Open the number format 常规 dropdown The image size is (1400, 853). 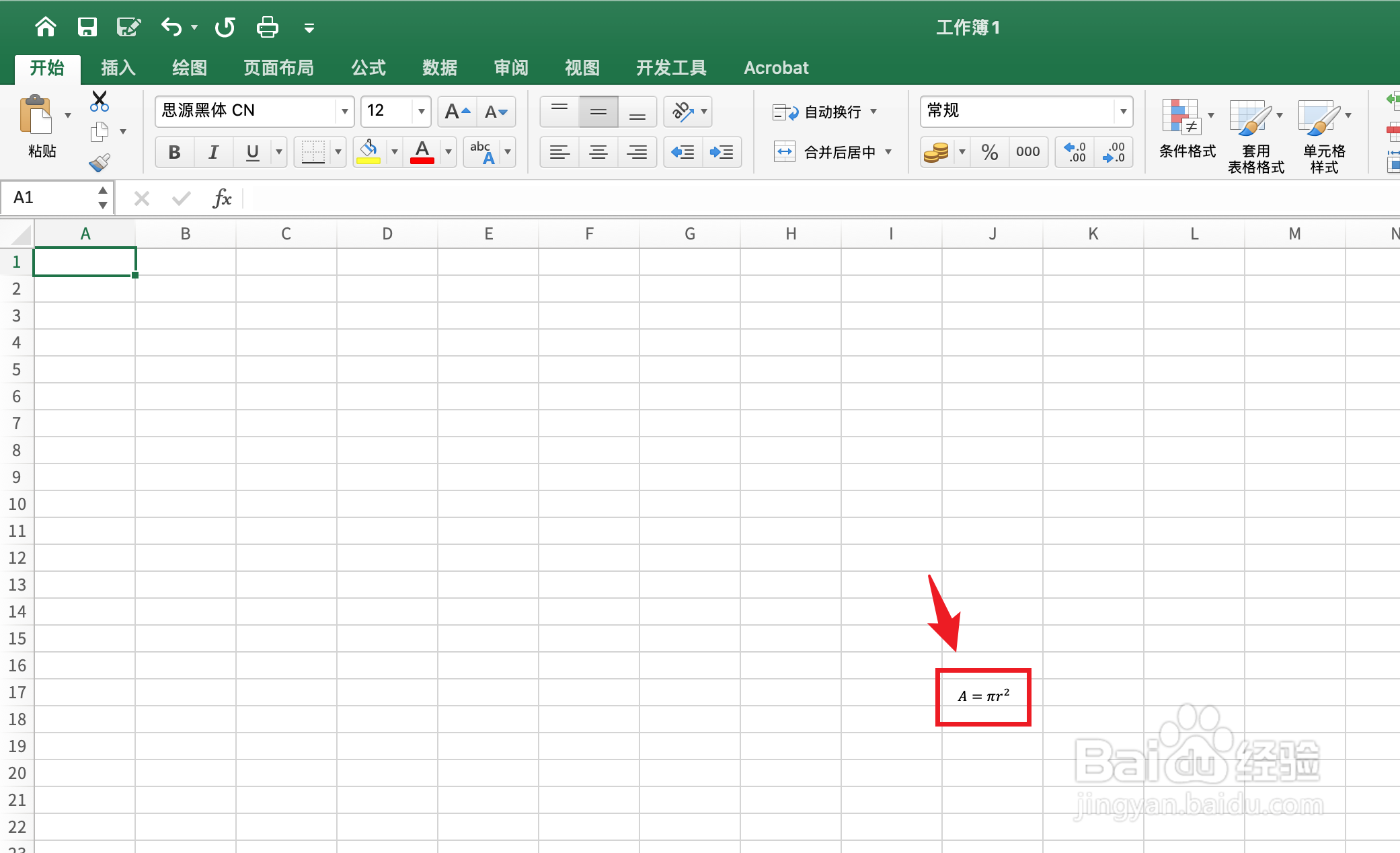click(x=1123, y=112)
